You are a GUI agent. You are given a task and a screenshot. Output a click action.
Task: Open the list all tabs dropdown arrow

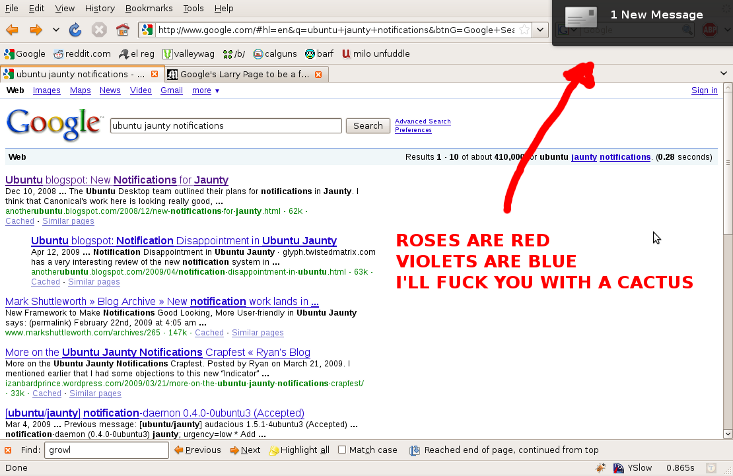coord(724,74)
